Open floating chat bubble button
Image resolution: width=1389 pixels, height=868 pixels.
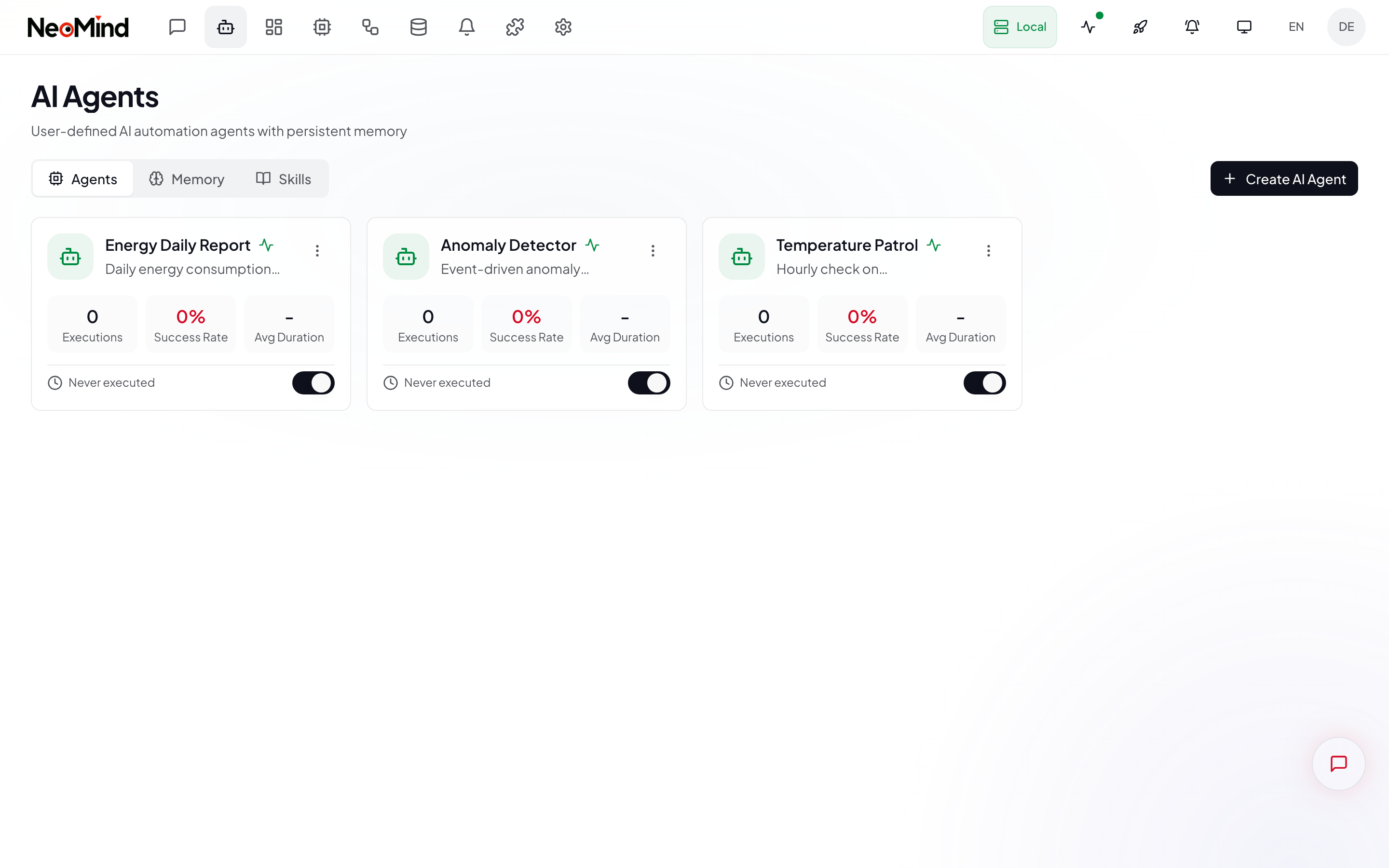tap(1338, 763)
